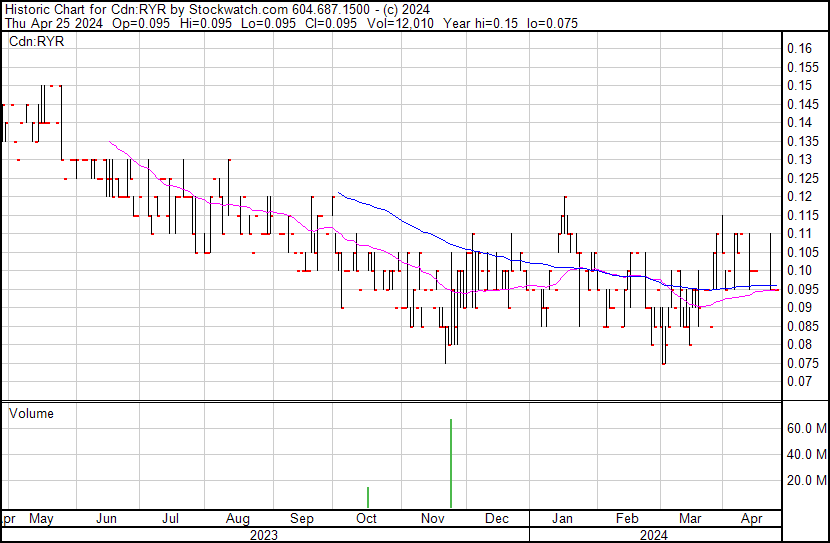The image size is (830, 543).
Task: Click the 'Year hi=0.15' value in header
Action: pos(480,23)
